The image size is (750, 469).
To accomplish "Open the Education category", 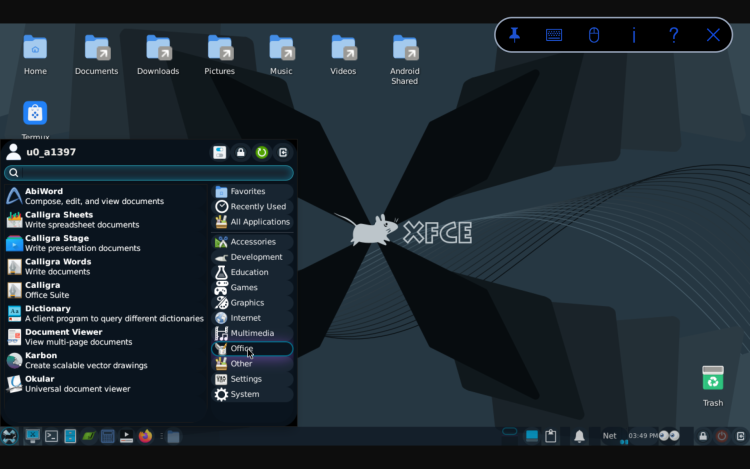I will (x=252, y=273).
